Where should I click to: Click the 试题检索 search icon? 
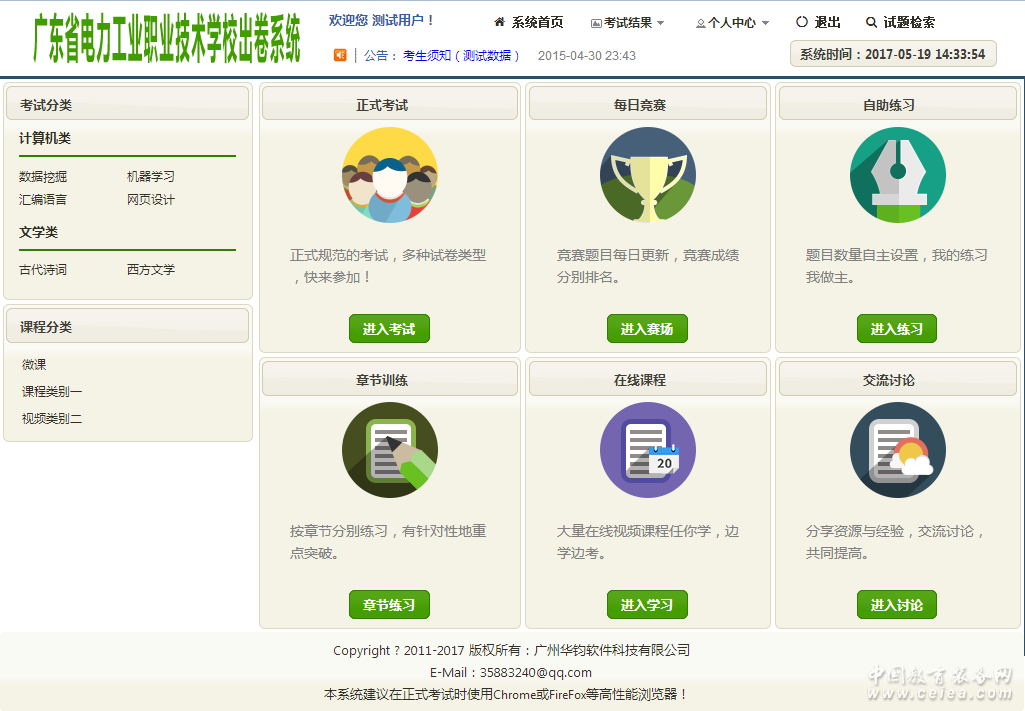[x=871, y=22]
